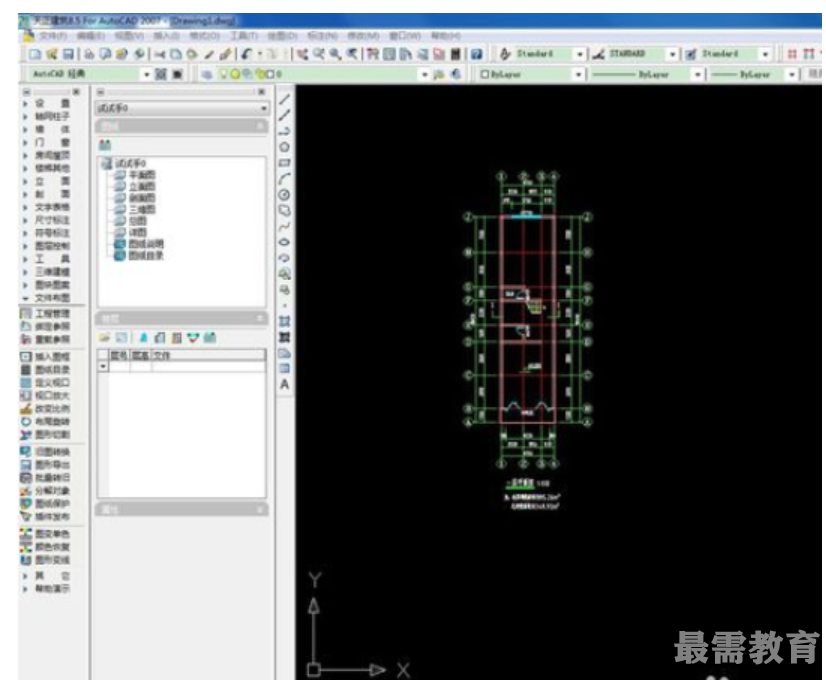This screenshot has height=687, width=826.
Task: Click the 图变单色 command icon
Action: point(26,534)
